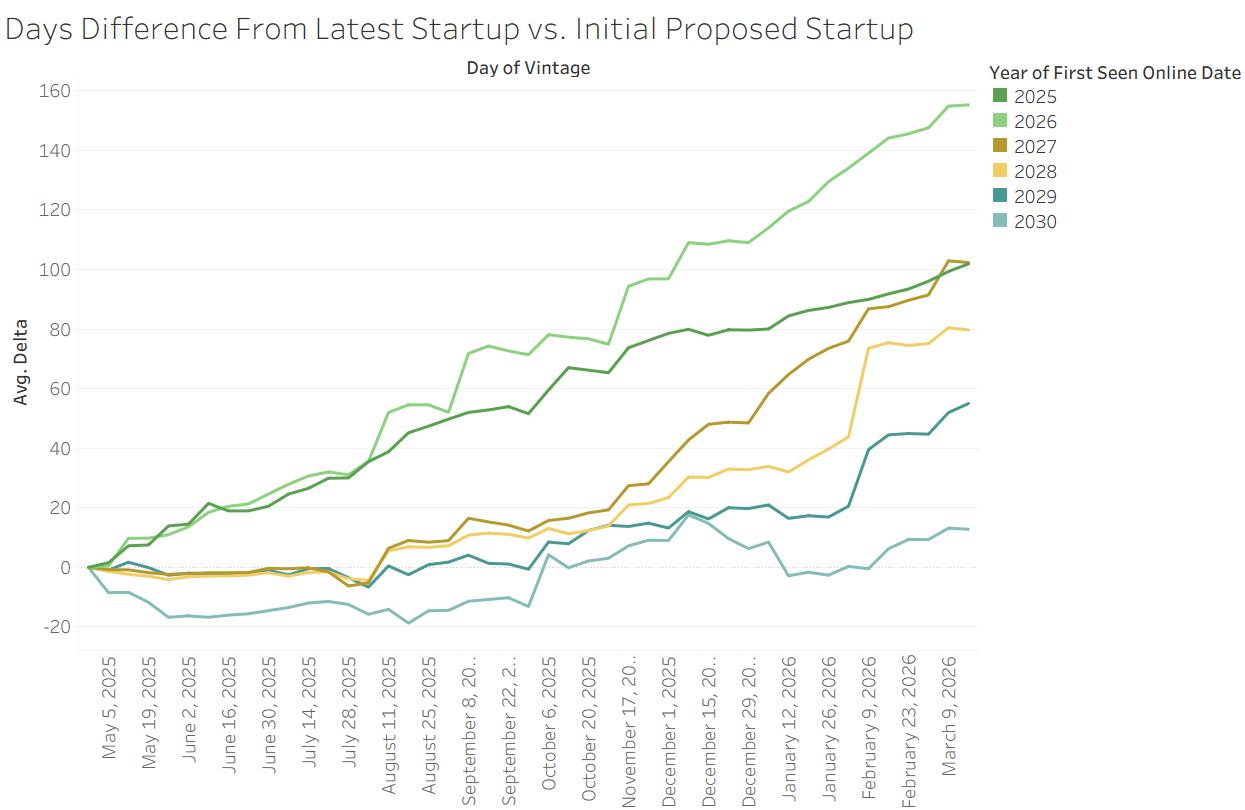Screen dimensions: 1245x810
Task: Click 'Year of First Seen Online Date' legend title
Action: click(1114, 72)
